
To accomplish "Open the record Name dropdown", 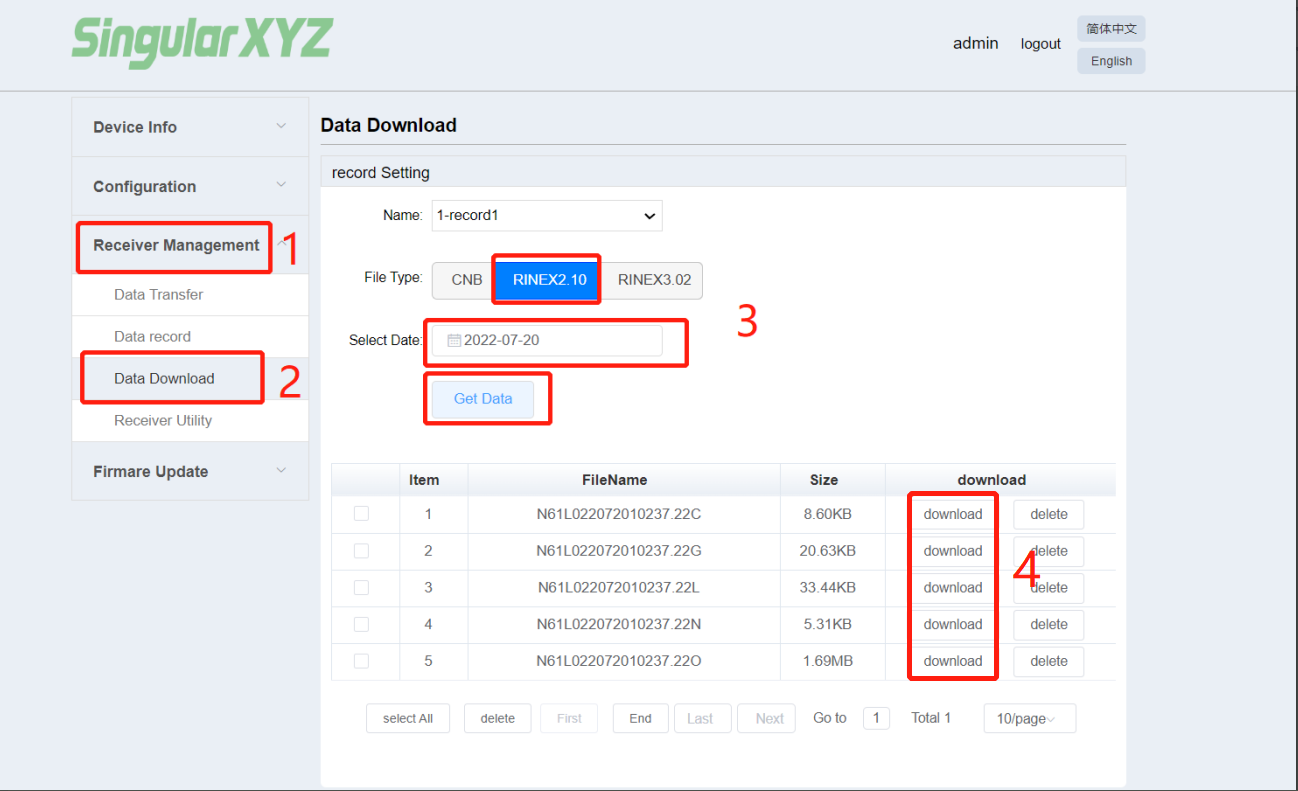I will [547, 216].
